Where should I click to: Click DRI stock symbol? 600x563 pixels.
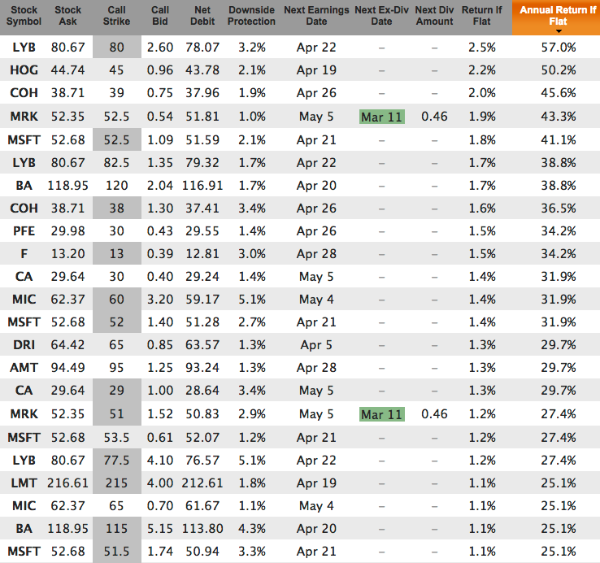pyautogui.click(x=24, y=345)
